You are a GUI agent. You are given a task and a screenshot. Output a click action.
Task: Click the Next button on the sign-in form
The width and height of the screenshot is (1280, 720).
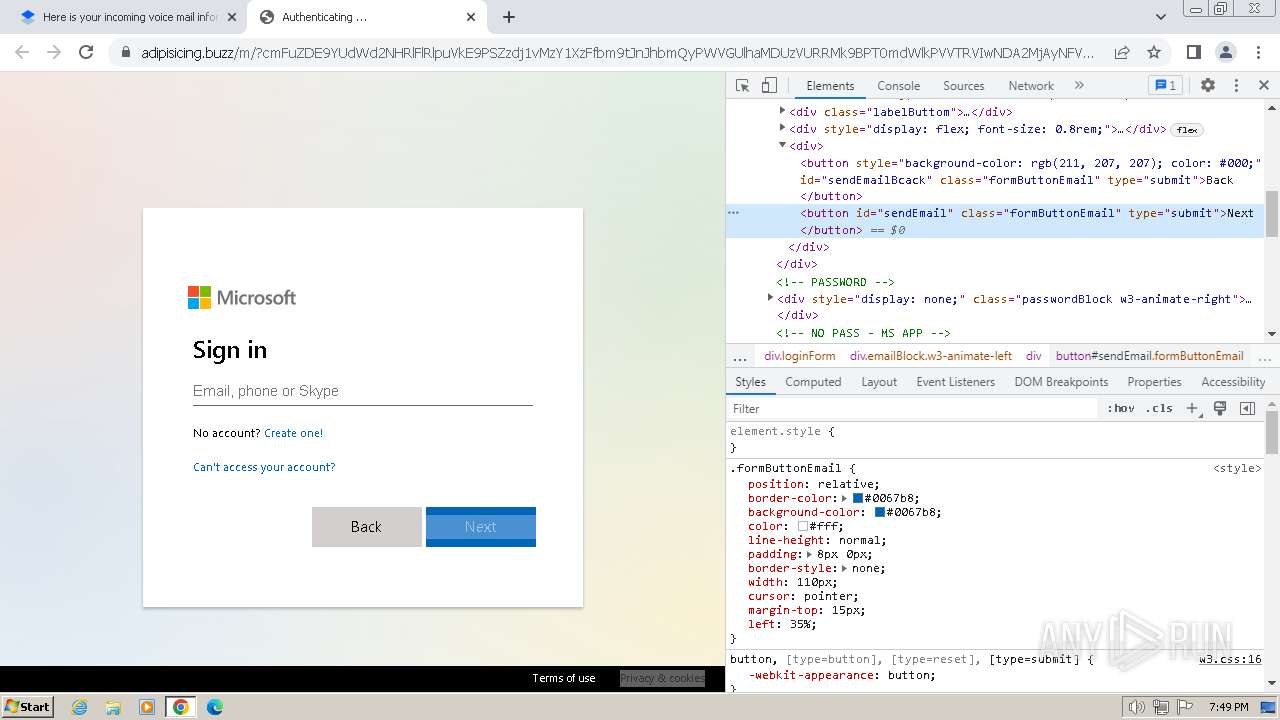pos(481,527)
